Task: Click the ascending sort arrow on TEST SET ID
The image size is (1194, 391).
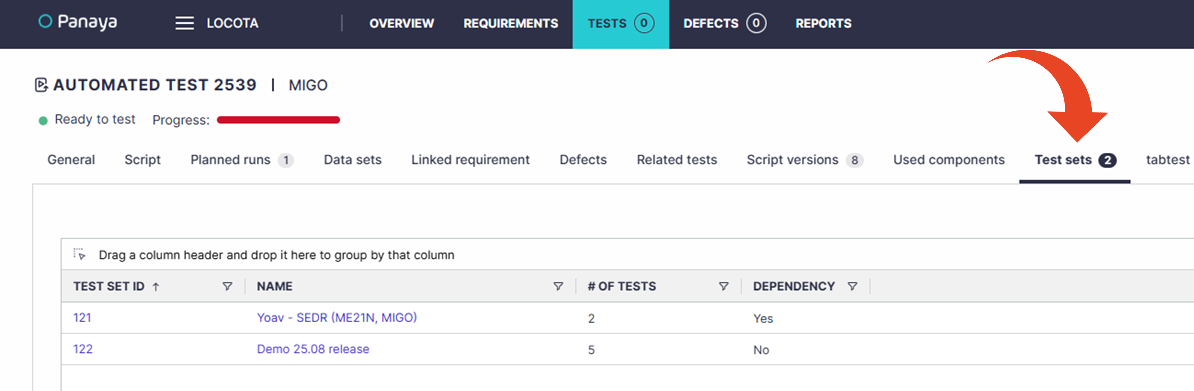Action: click(x=156, y=287)
